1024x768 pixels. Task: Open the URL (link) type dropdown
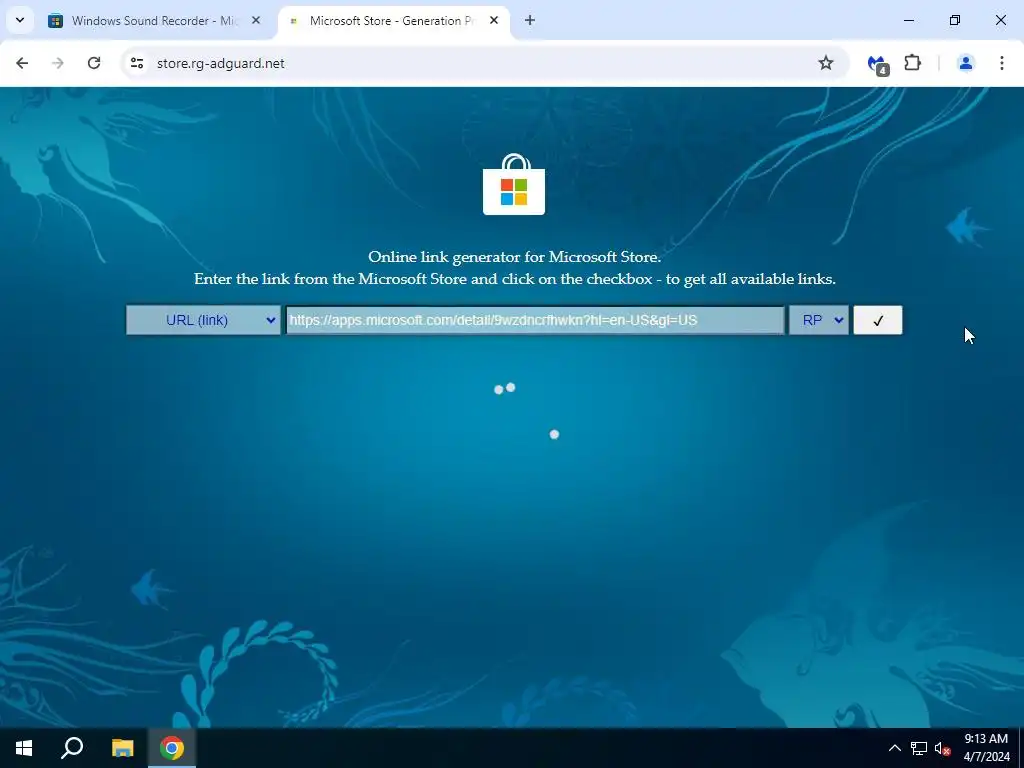tap(203, 320)
